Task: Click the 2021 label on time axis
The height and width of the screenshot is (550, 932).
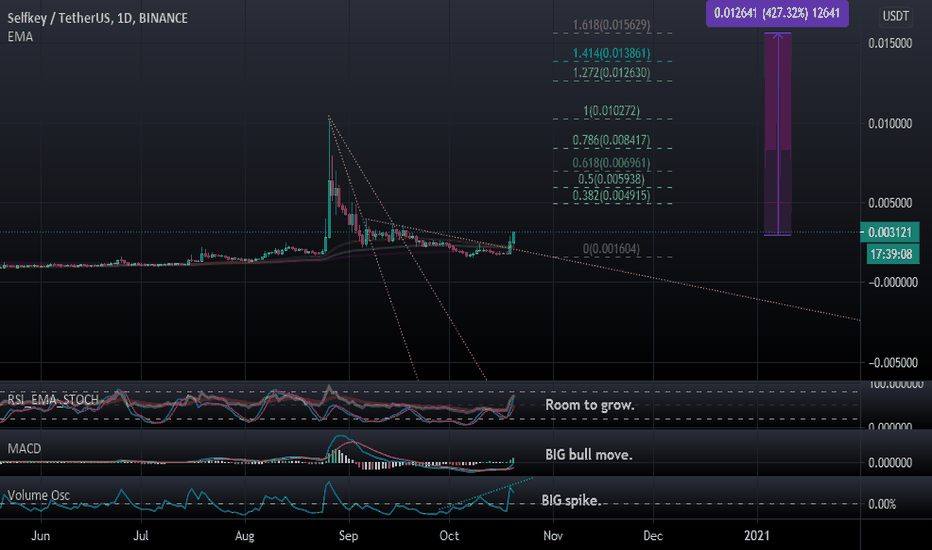Action: (757, 536)
